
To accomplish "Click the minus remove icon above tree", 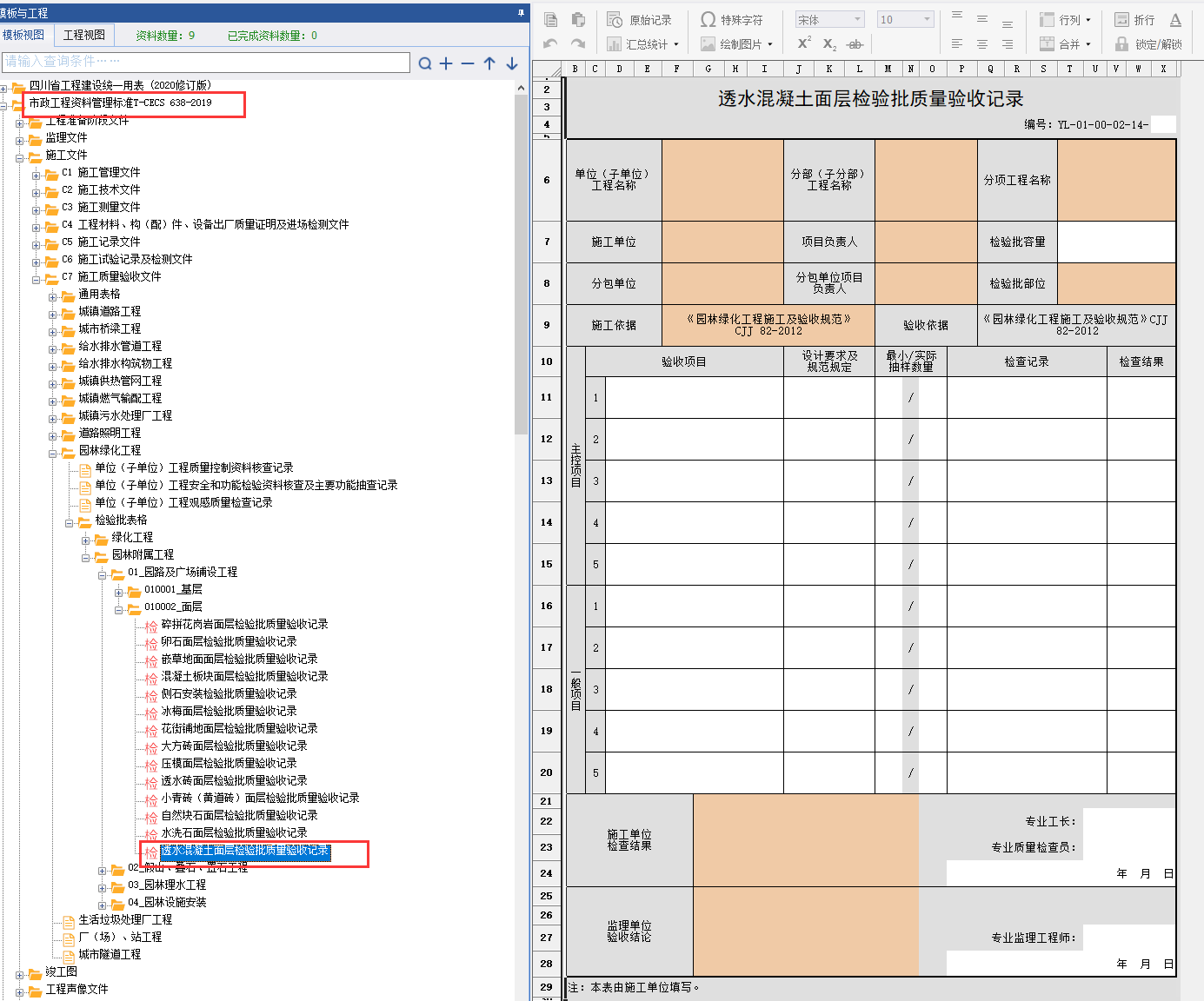I will tap(468, 63).
